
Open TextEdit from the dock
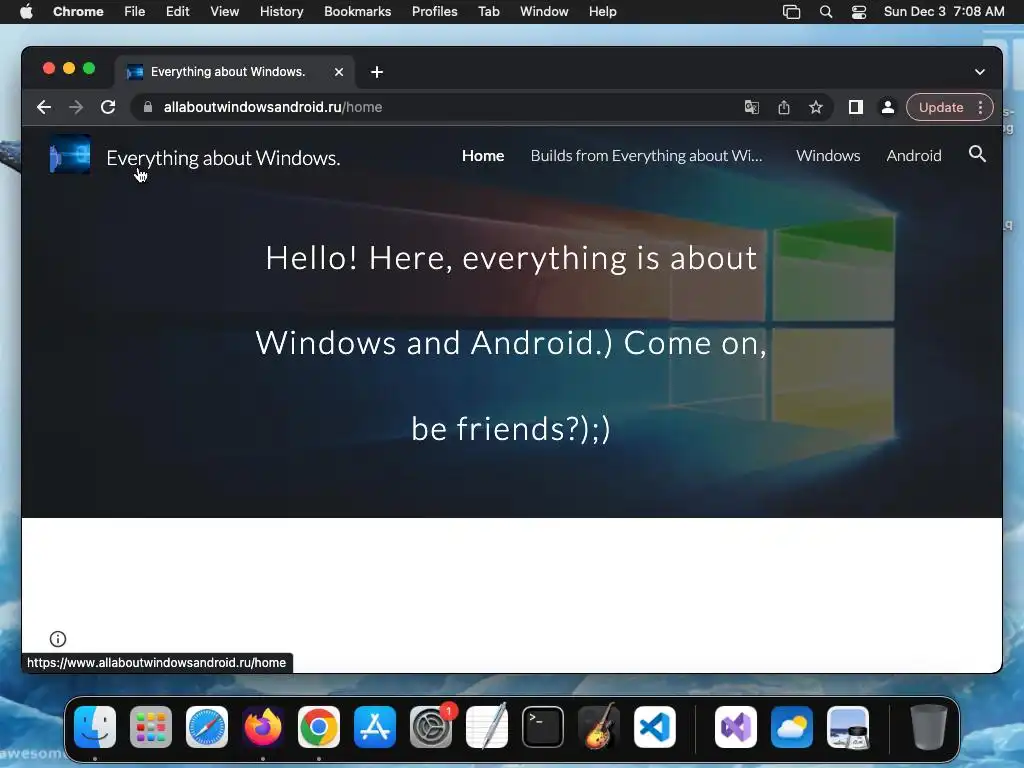(487, 727)
